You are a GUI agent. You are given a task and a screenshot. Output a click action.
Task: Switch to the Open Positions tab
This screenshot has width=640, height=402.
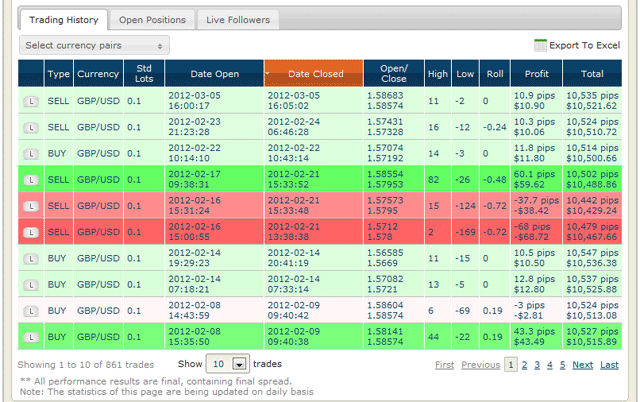(152, 20)
